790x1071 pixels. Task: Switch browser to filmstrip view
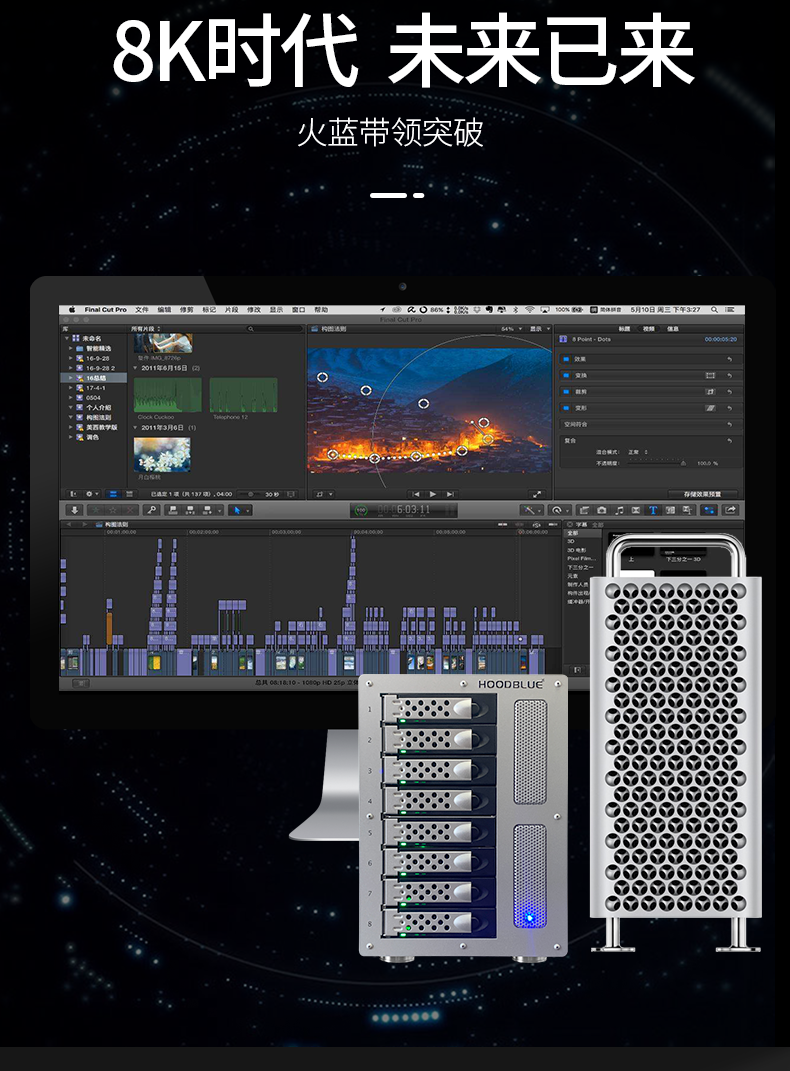point(113,494)
